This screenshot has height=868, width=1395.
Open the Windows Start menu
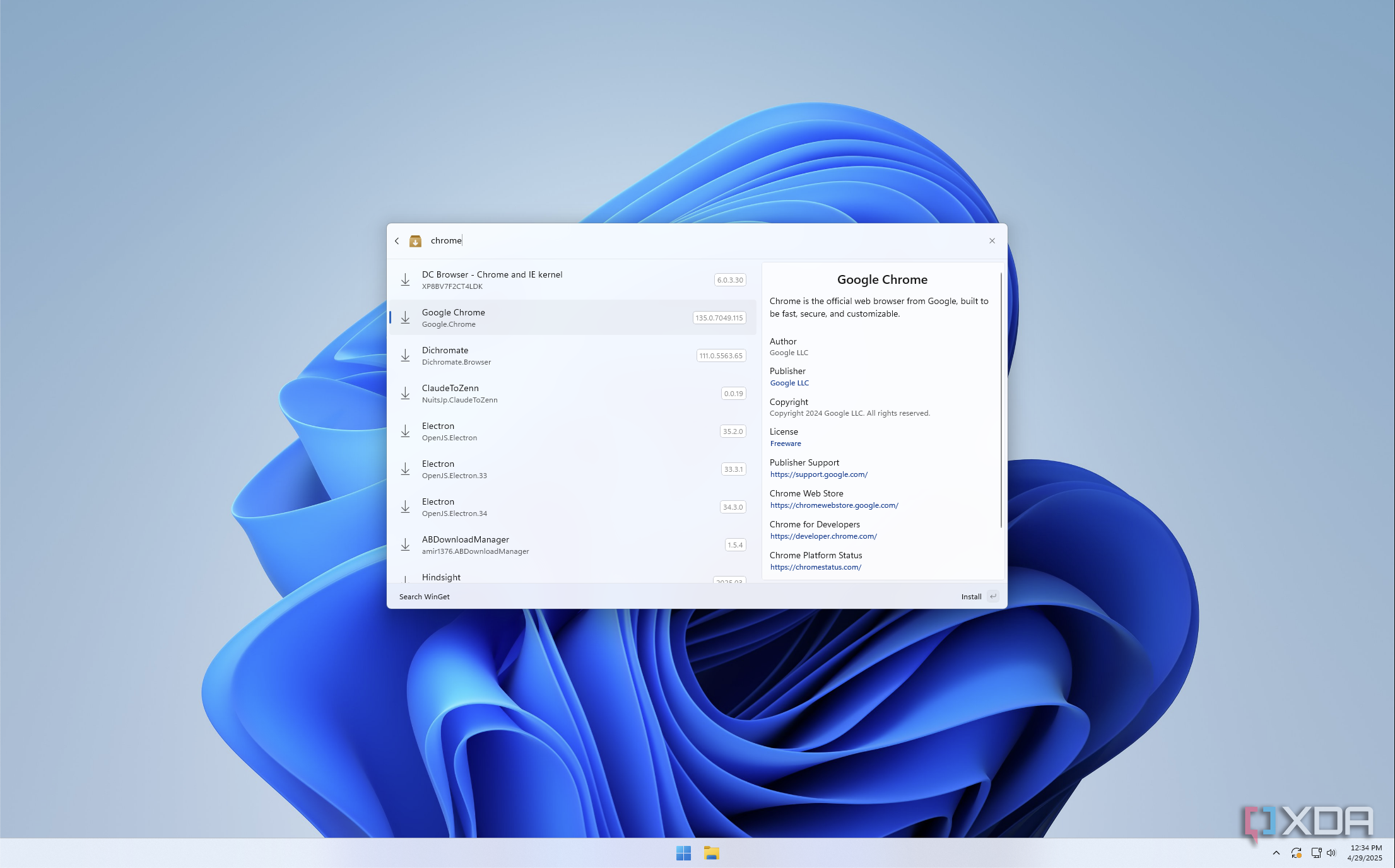tap(683, 853)
